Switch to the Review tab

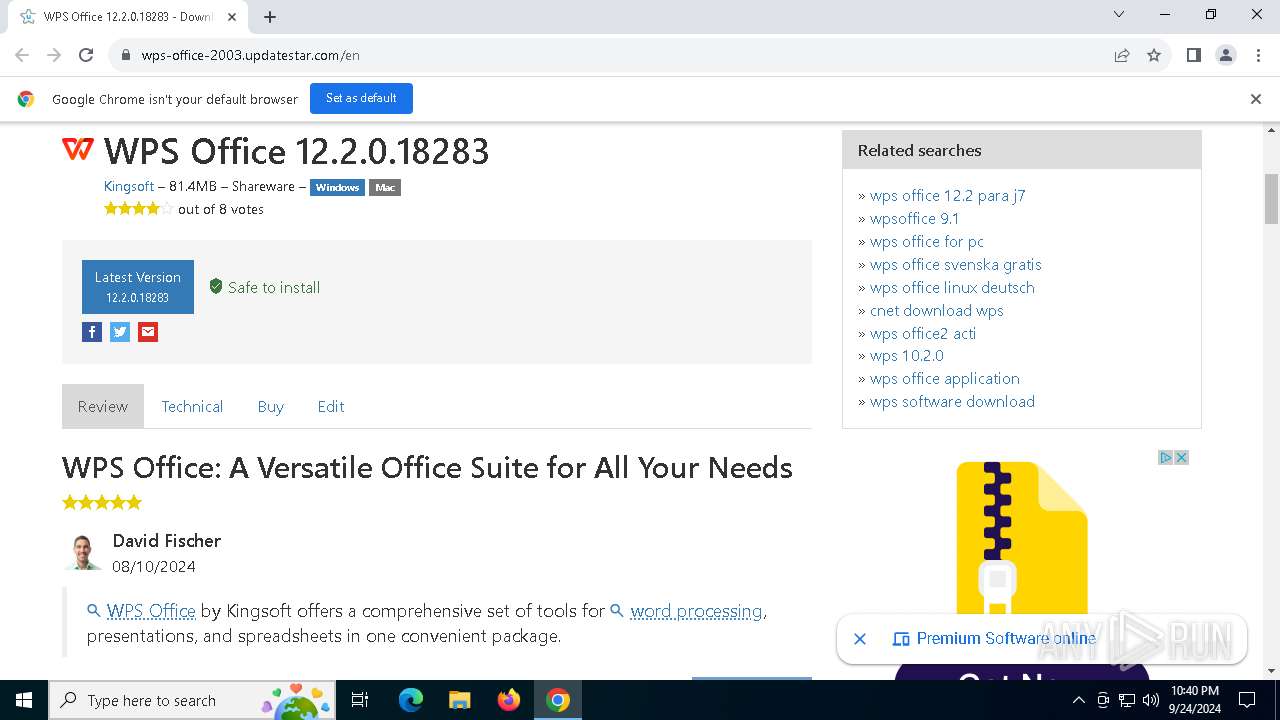(103, 406)
